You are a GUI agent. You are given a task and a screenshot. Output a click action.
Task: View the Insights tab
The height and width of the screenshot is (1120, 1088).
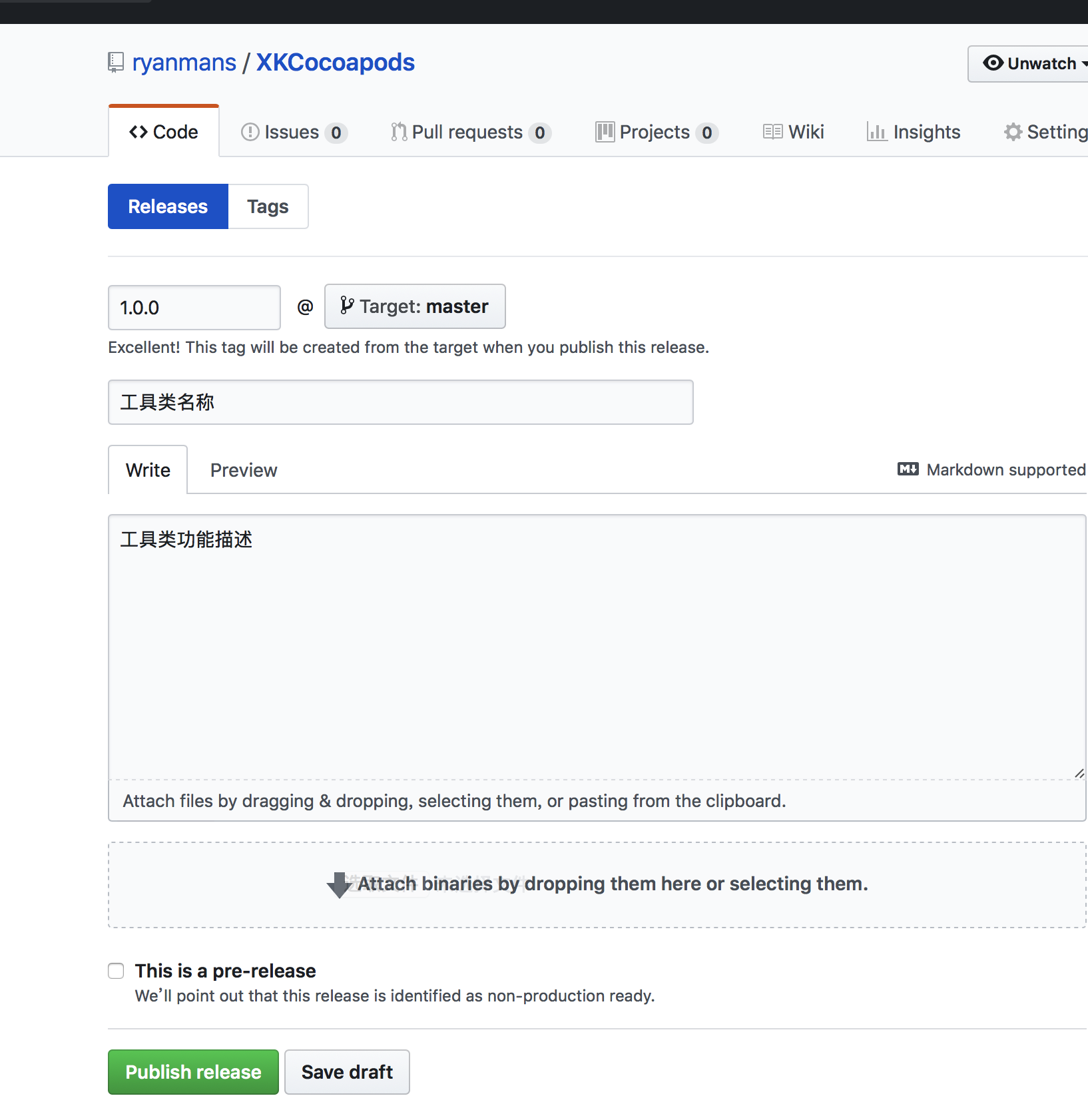pos(914,132)
